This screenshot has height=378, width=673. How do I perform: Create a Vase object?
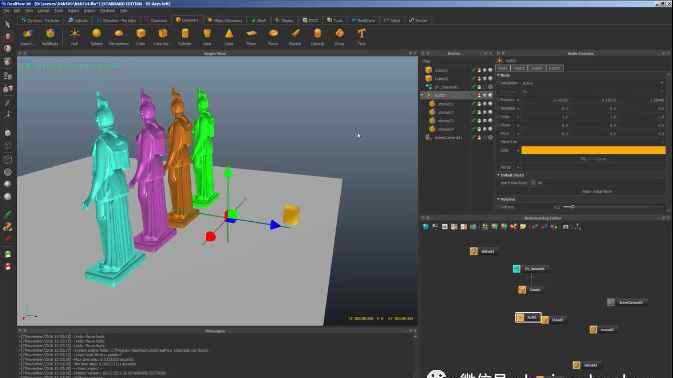point(207,36)
